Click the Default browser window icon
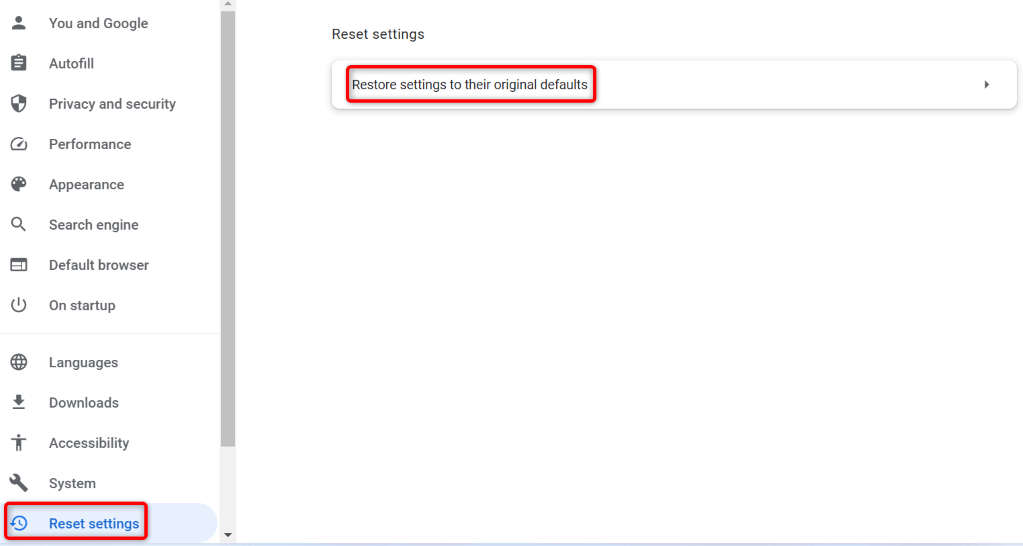 click(18, 265)
